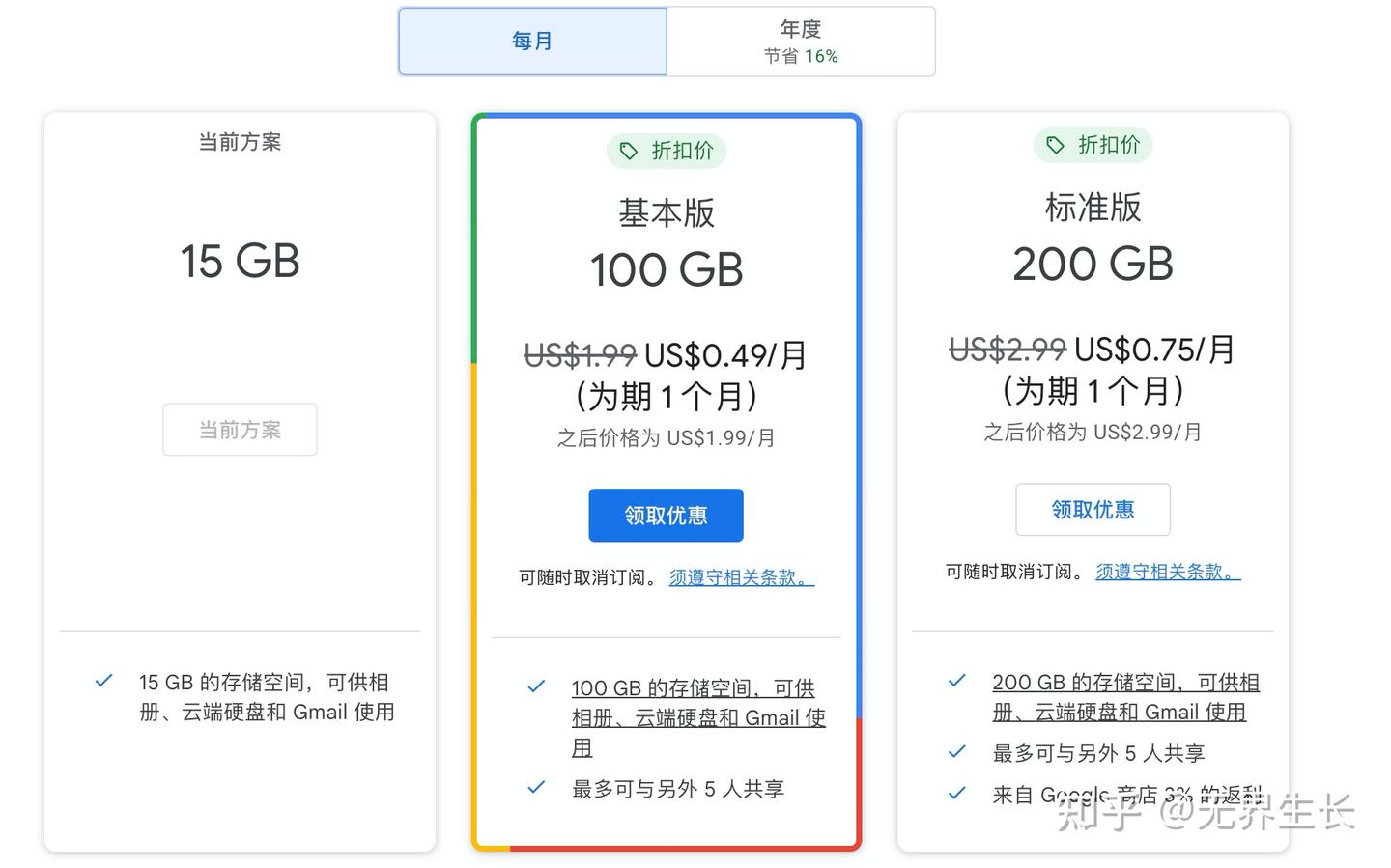Click 领取优惠 on the 标准版 plan

coord(1093,509)
